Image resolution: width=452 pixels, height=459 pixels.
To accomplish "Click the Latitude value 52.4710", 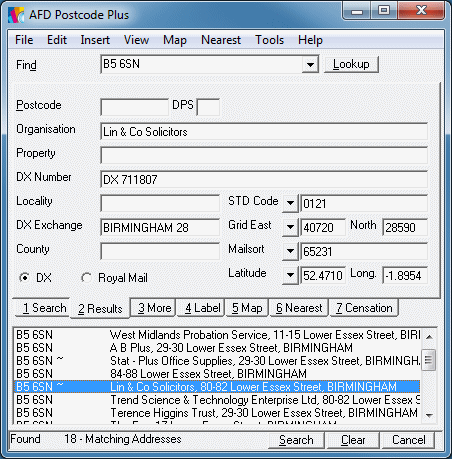I will pos(323,275).
